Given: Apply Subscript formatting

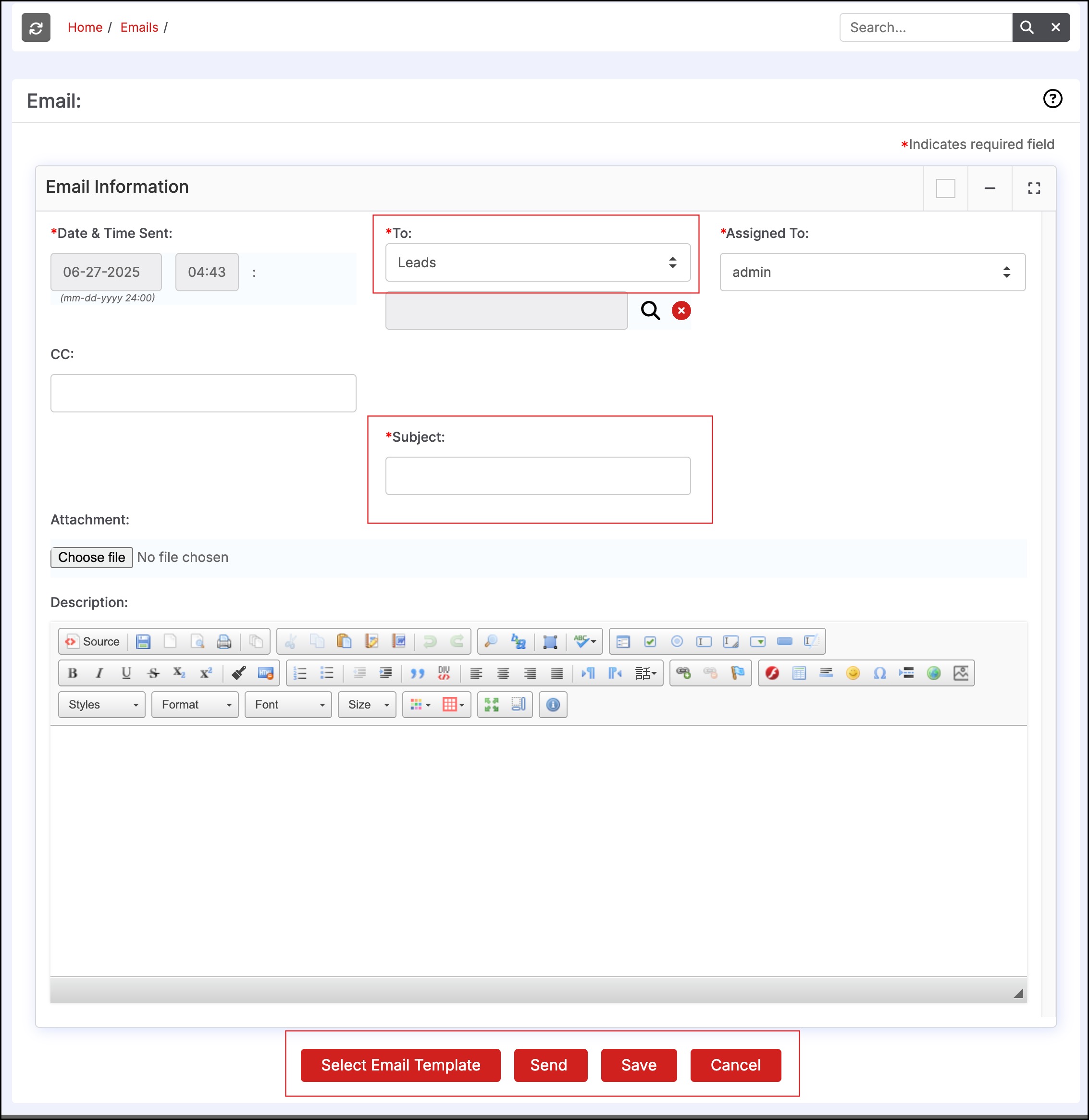Looking at the screenshot, I should coord(180,672).
